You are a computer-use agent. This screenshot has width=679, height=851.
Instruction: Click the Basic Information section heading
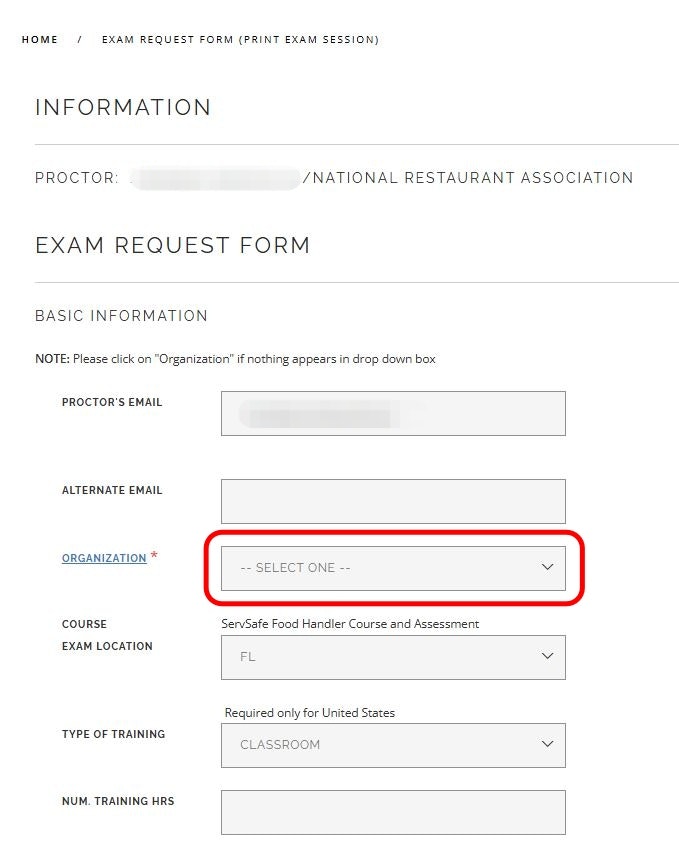pos(121,316)
